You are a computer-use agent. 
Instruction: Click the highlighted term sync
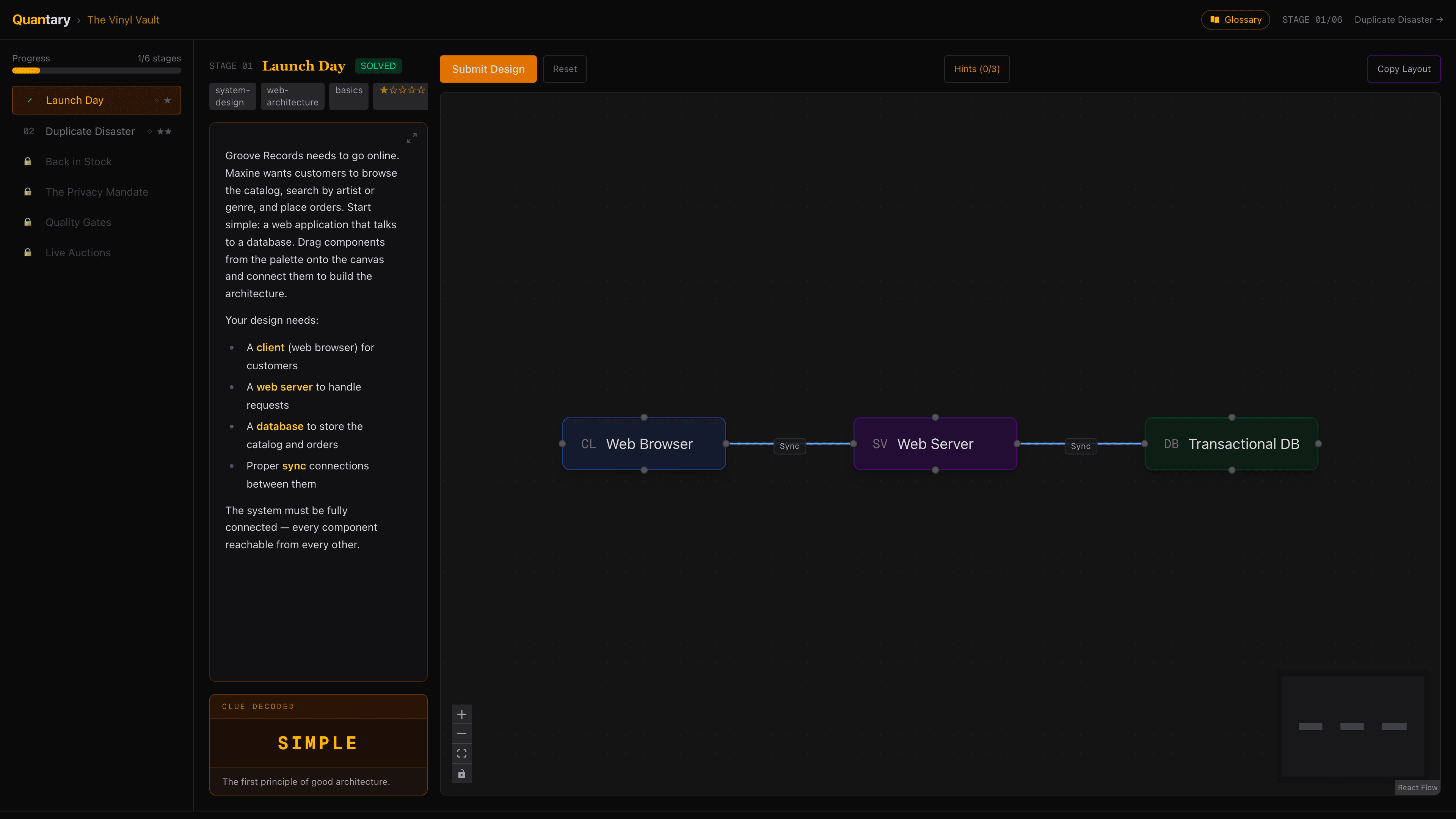294,466
